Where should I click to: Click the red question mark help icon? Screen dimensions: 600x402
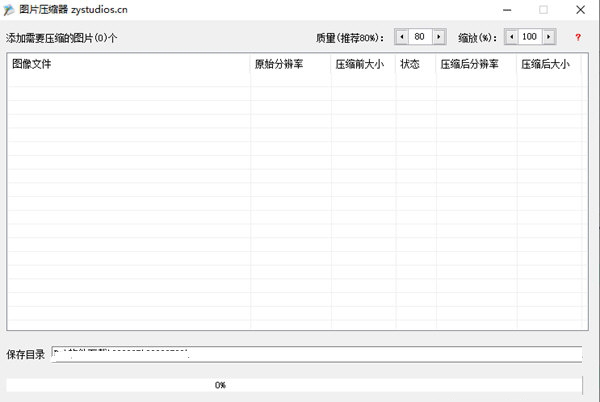tap(577, 37)
